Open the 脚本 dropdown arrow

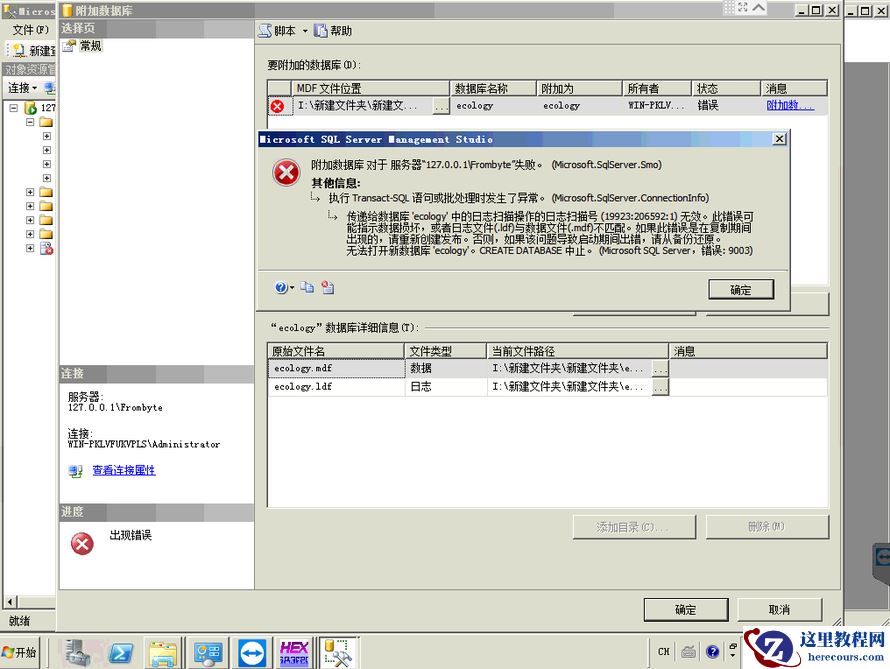click(305, 31)
